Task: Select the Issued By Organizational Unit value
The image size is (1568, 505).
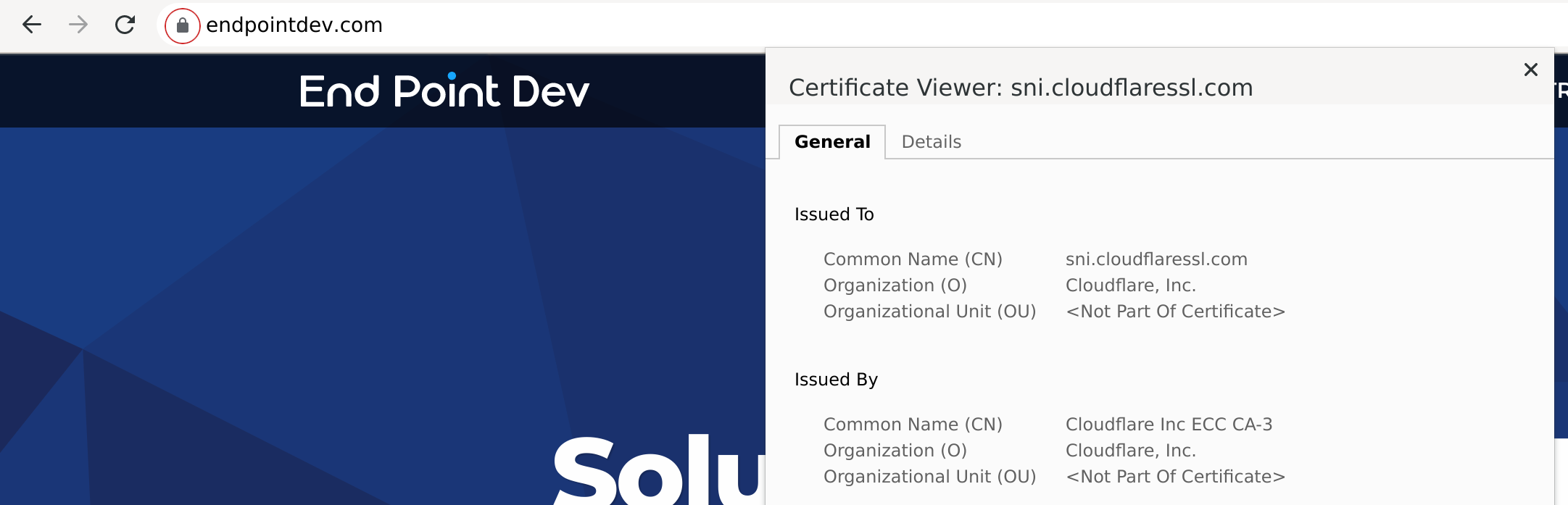Action: pyautogui.click(x=1175, y=477)
